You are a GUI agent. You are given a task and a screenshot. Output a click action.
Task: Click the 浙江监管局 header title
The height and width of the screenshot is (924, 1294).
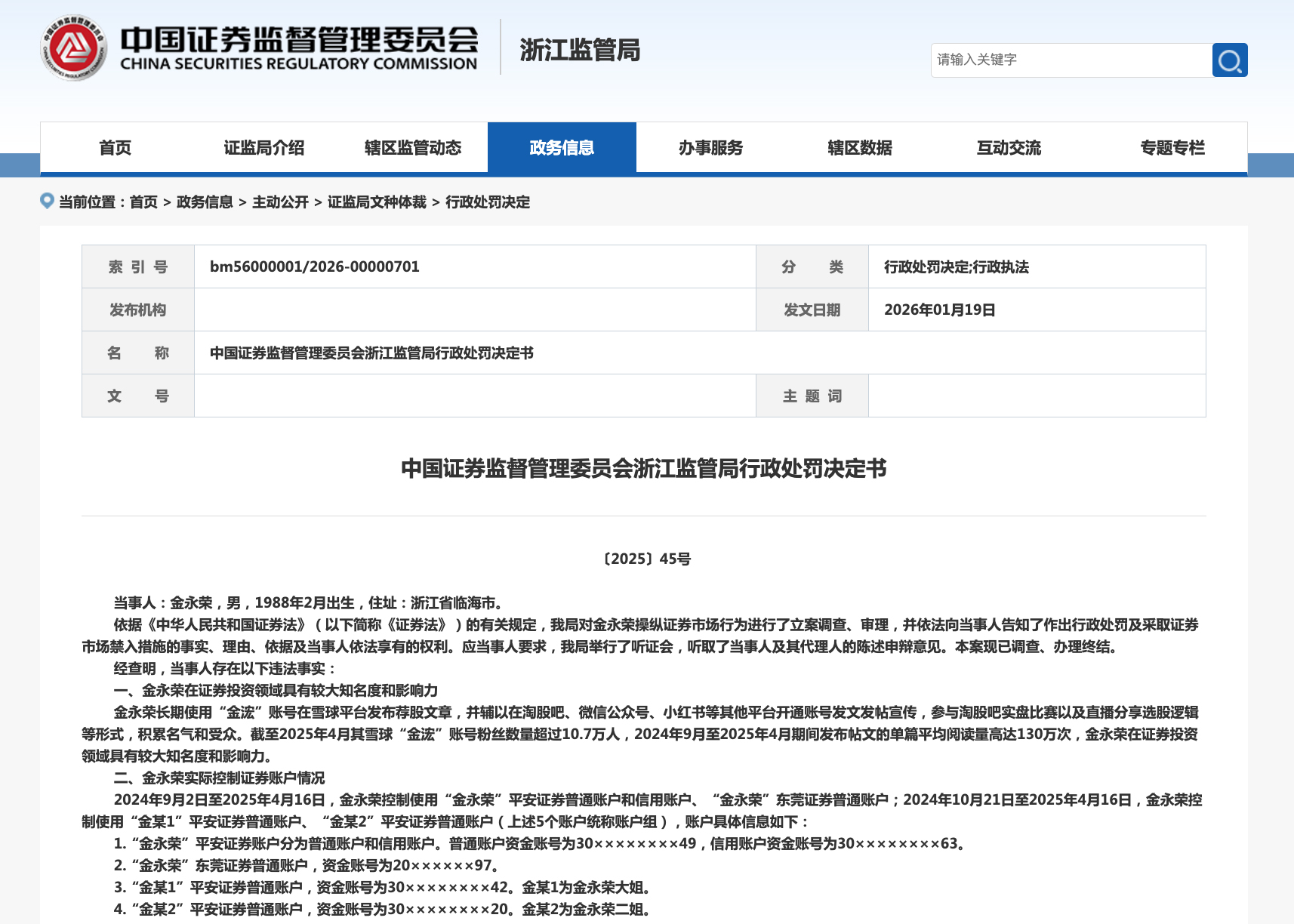(579, 50)
